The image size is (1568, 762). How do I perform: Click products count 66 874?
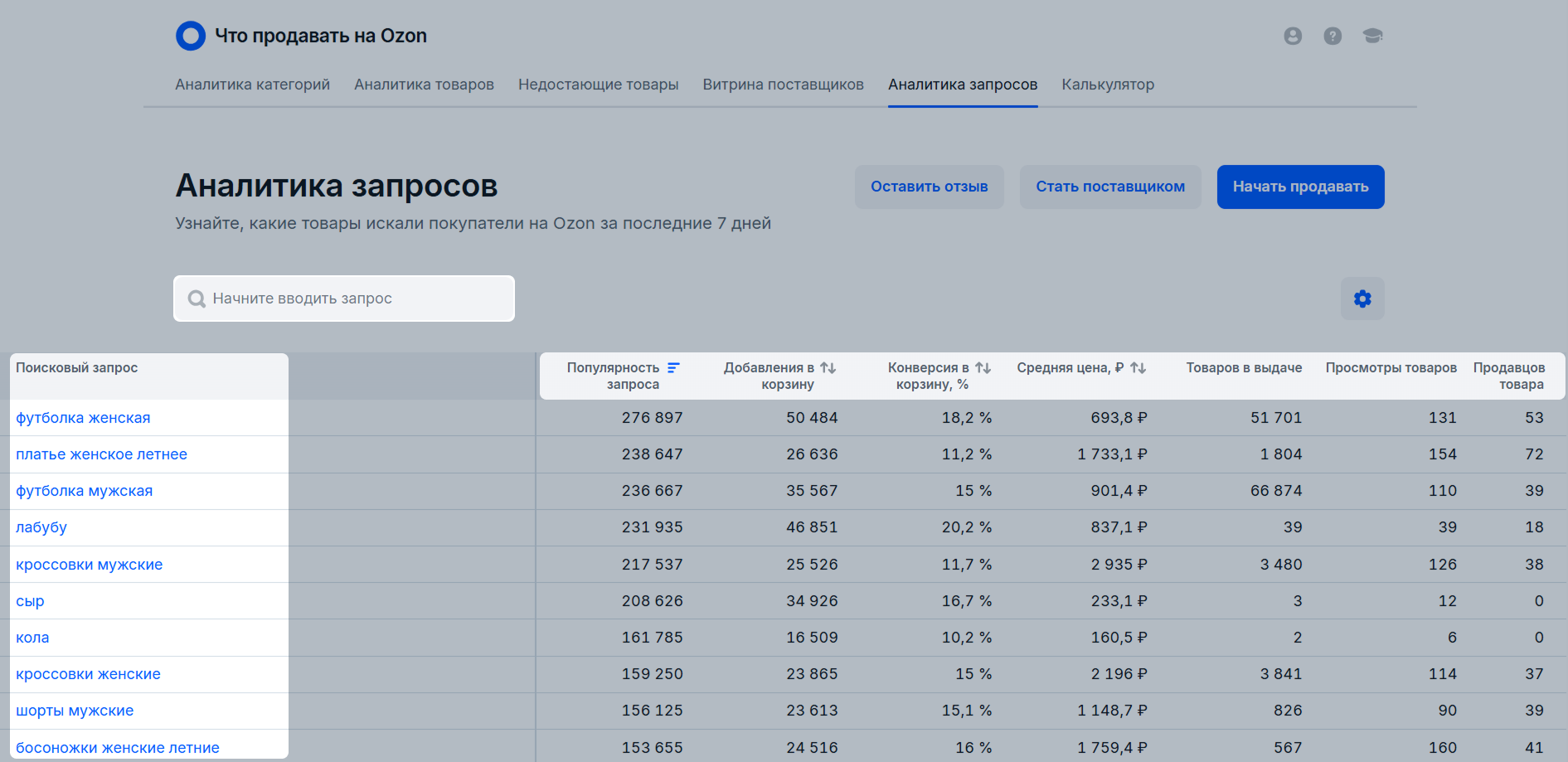tap(1276, 491)
